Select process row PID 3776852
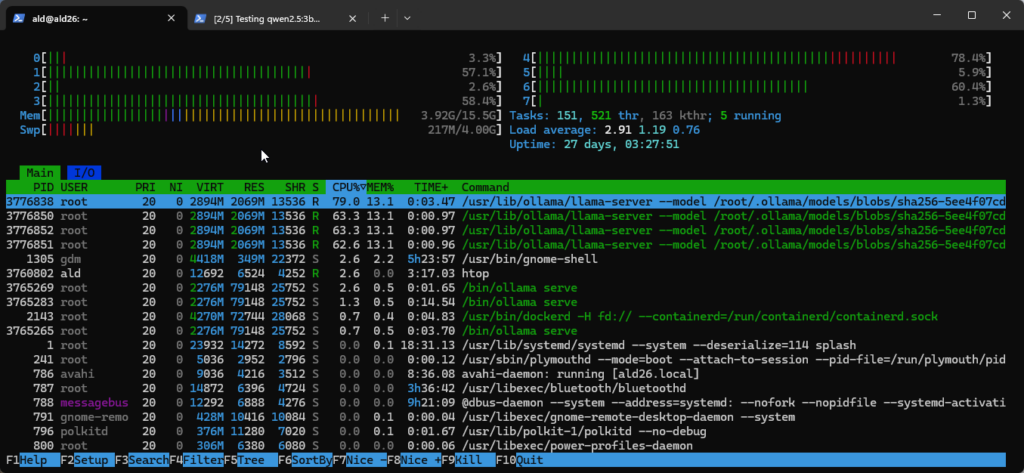This screenshot has width=1024, height=473. [x=506, y=230]
